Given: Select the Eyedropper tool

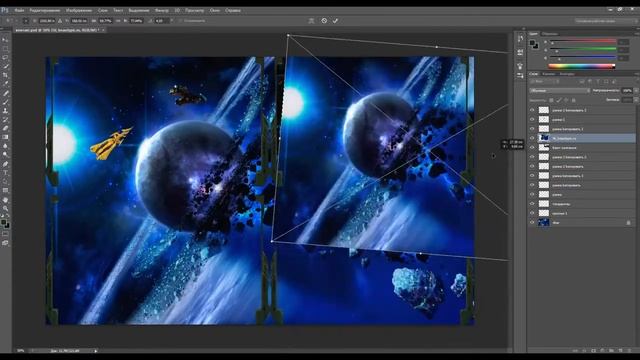Looking at the screenshot, I should [x=5, y=84].
